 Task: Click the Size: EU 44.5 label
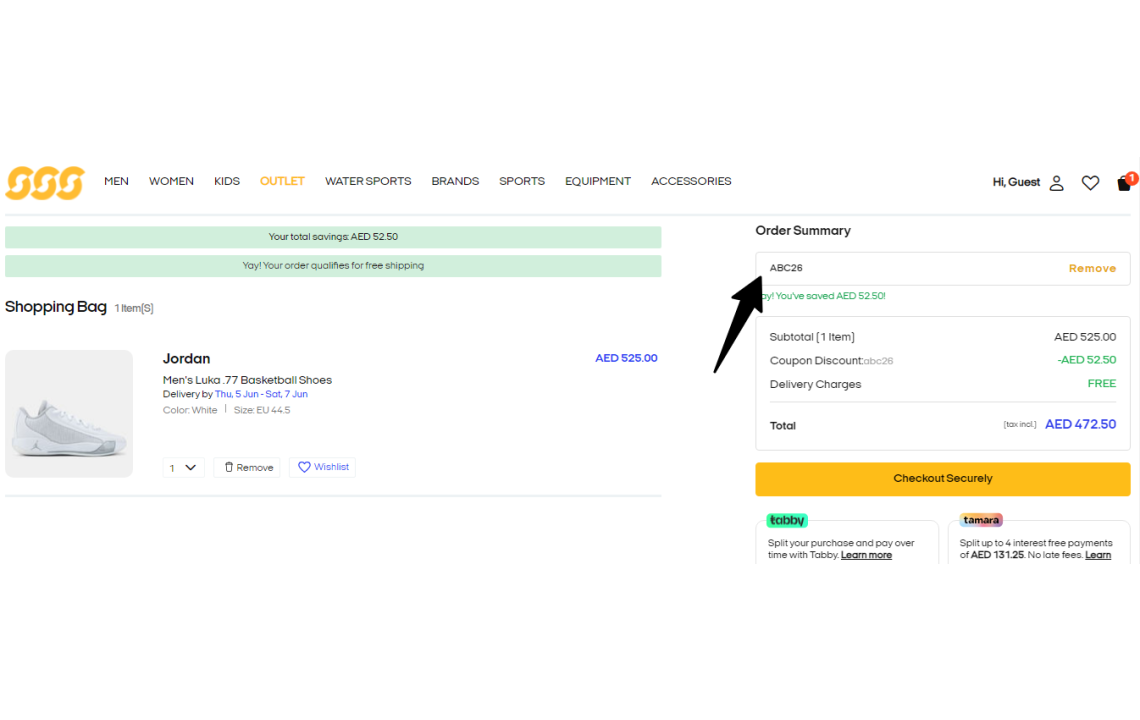point(262,410)
